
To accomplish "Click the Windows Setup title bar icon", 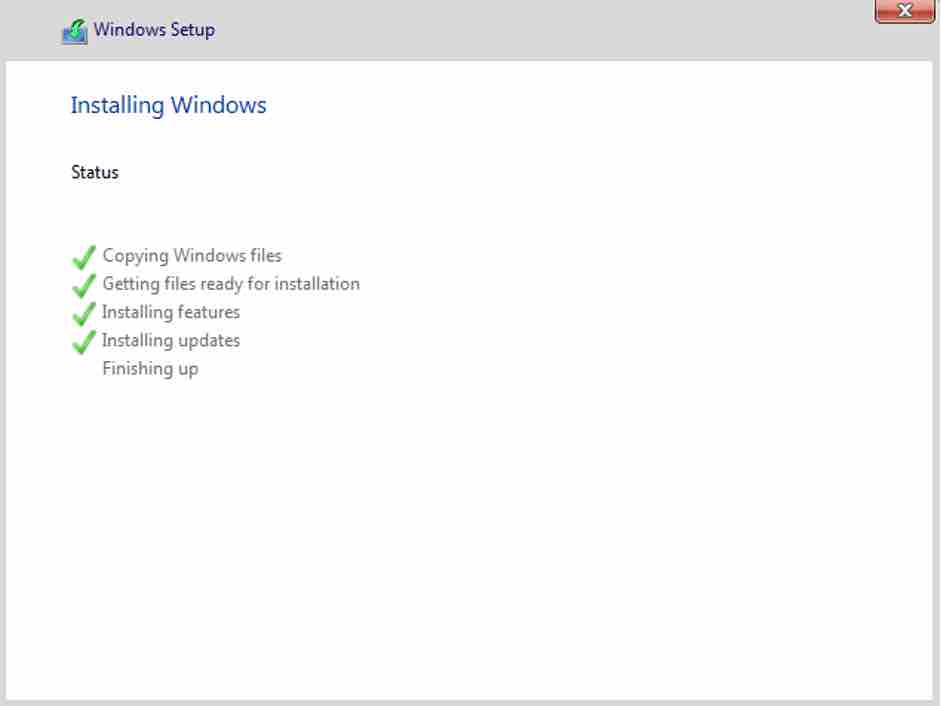I will (x=75, y=32).
